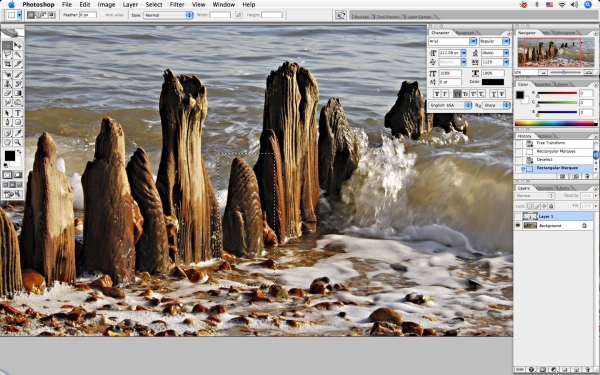Open the Select menu

[153, 5]
